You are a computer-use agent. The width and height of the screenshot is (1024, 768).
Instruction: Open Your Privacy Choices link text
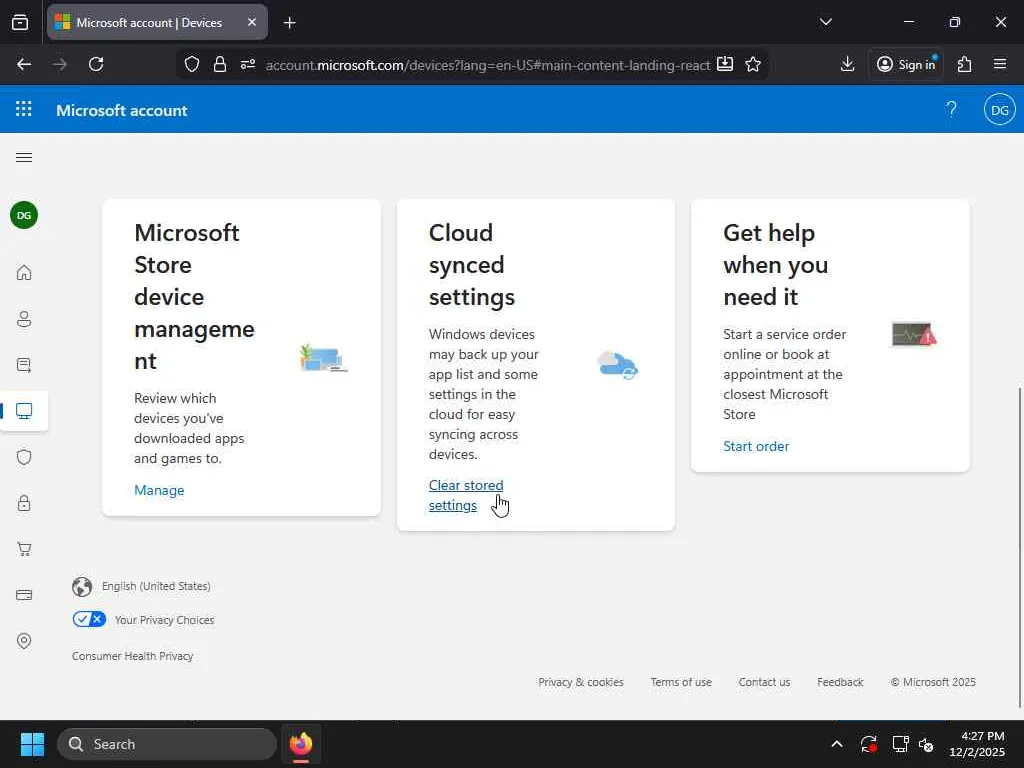[164, 620]
